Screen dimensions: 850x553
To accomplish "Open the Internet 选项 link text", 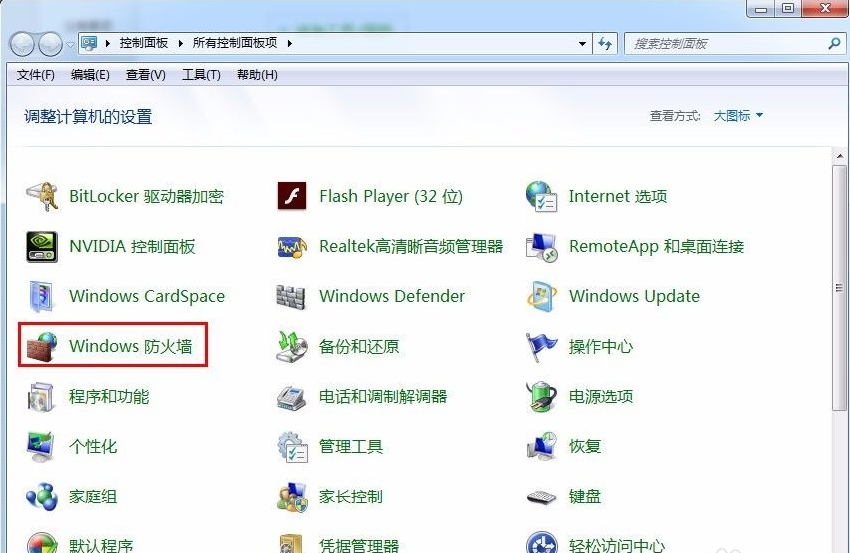I will pyautogui.click(x=618, y=196).
